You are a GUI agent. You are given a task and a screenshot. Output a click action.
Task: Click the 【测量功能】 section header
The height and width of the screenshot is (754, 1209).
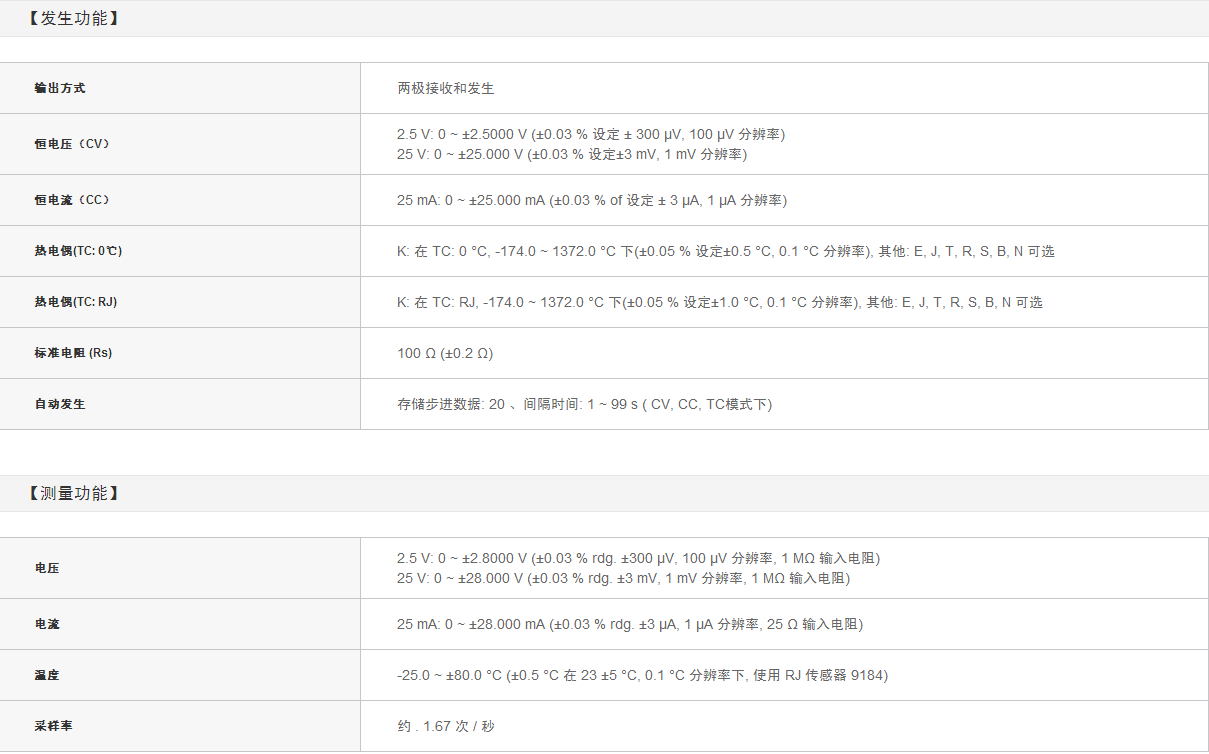[x=73, y=493]
